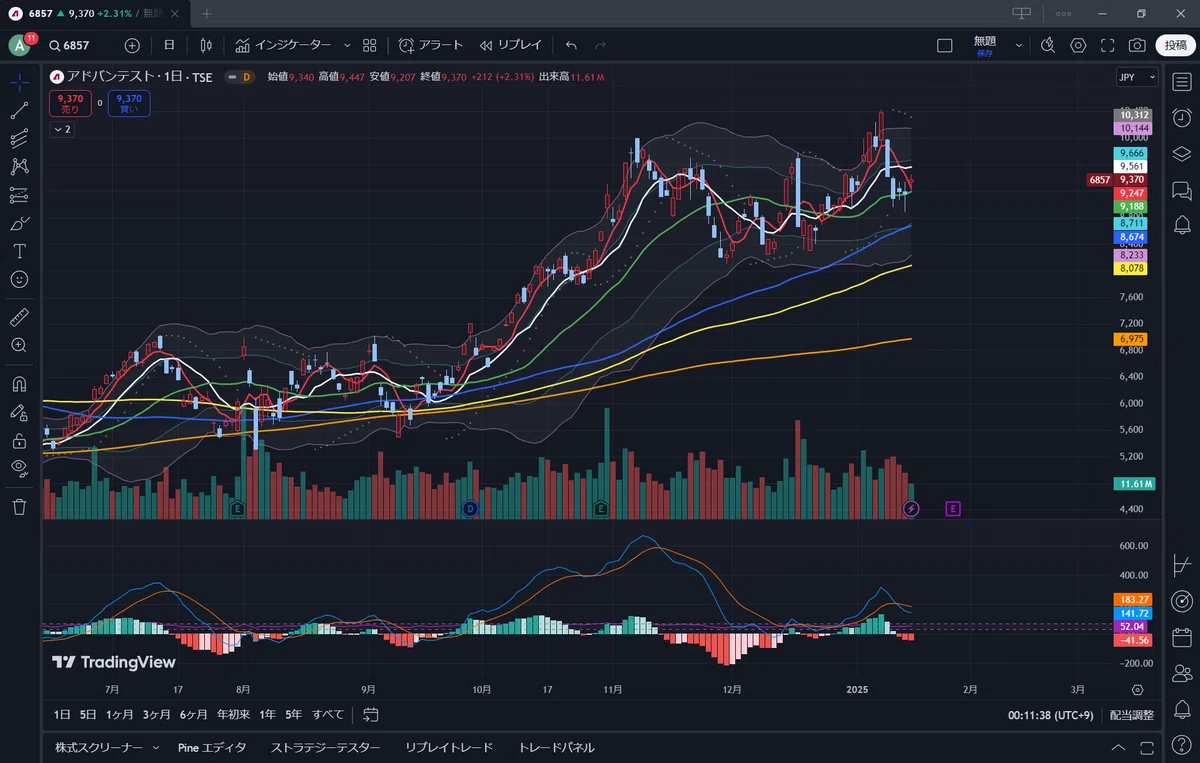Open the object tree layers panel
This screenshot has height=763, width=1200.
[1181, 153]
